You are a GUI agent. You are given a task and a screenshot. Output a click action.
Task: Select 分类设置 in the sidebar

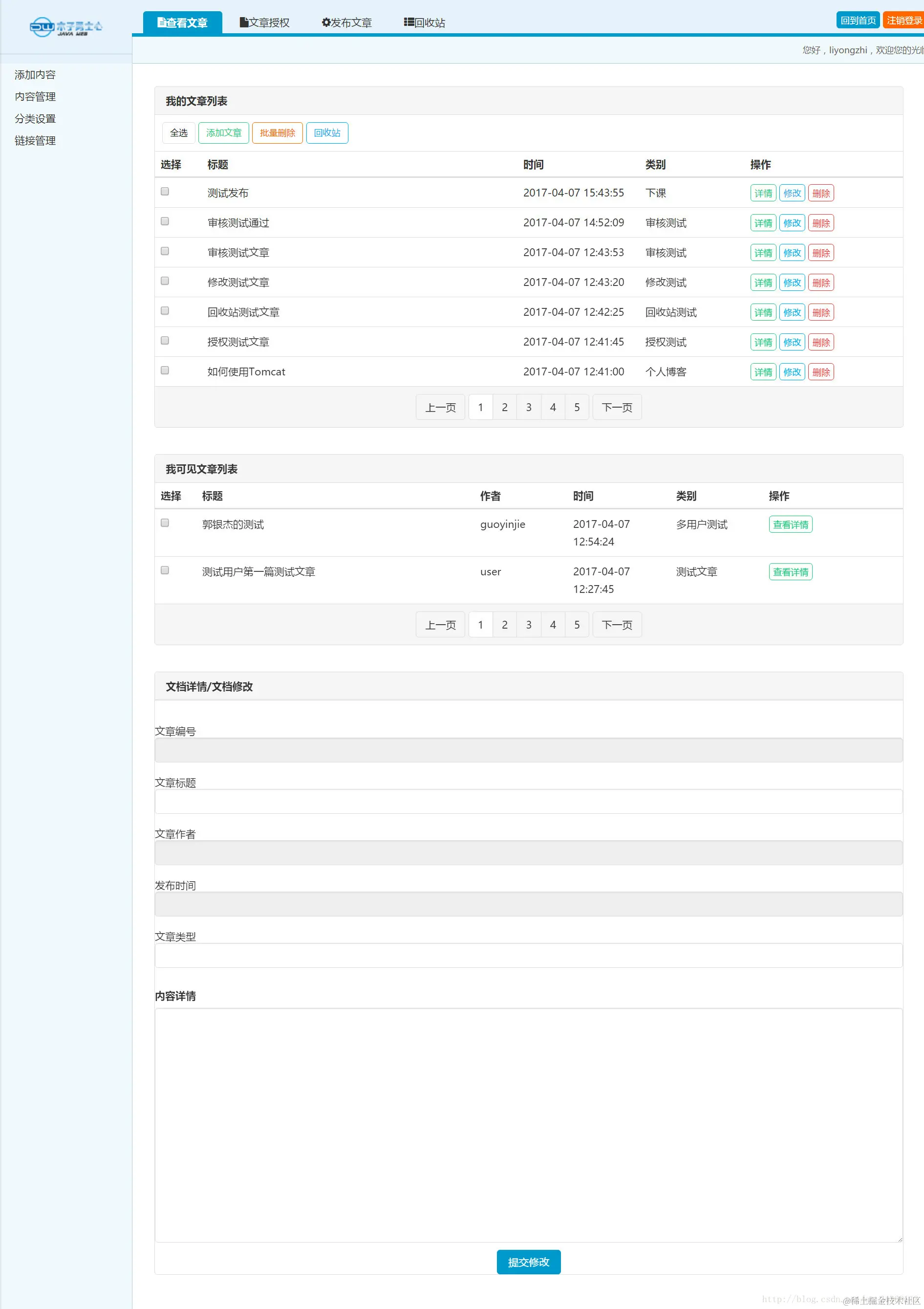(x=35, y=119)
